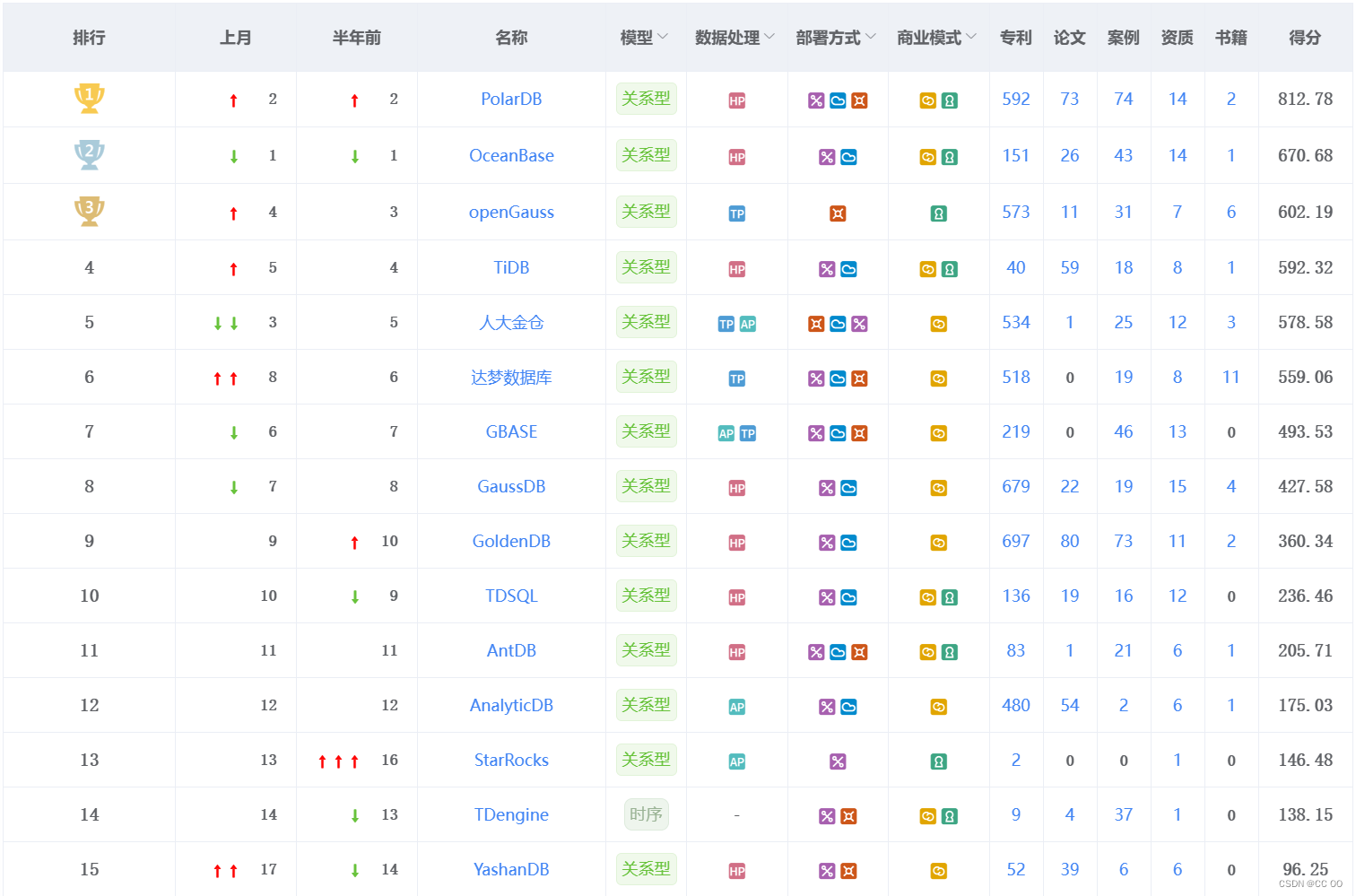The height and width of the screenshot is (896, 1356).
Task: Click the silver second-place trophy icon
Action: click(90, 154)
